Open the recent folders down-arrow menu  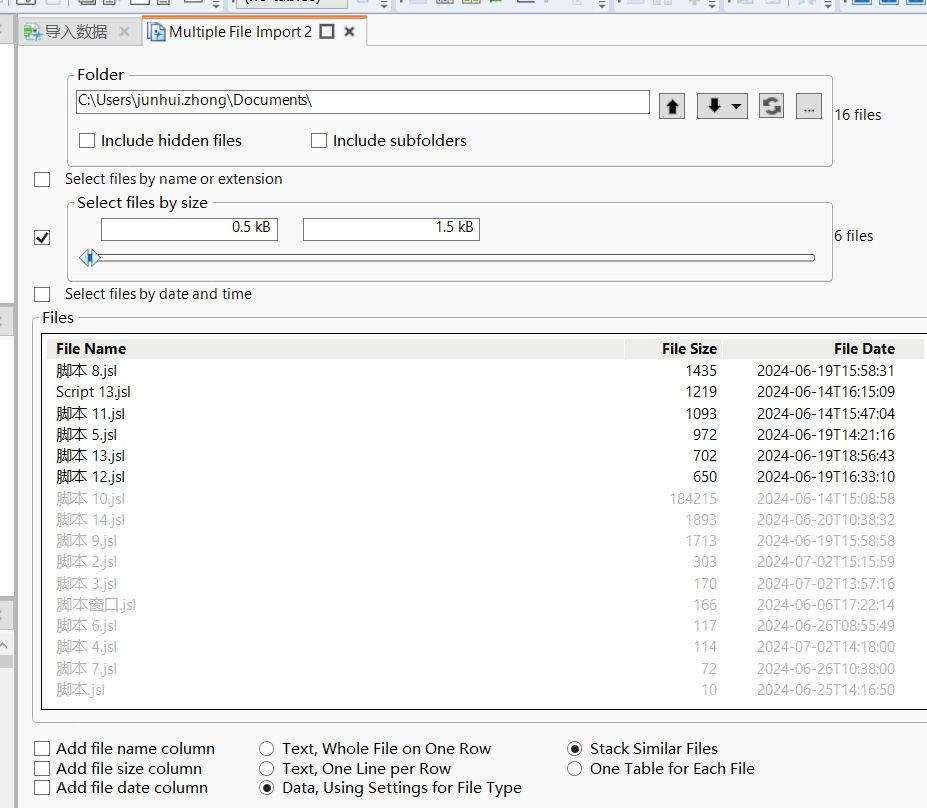[722, 106]
